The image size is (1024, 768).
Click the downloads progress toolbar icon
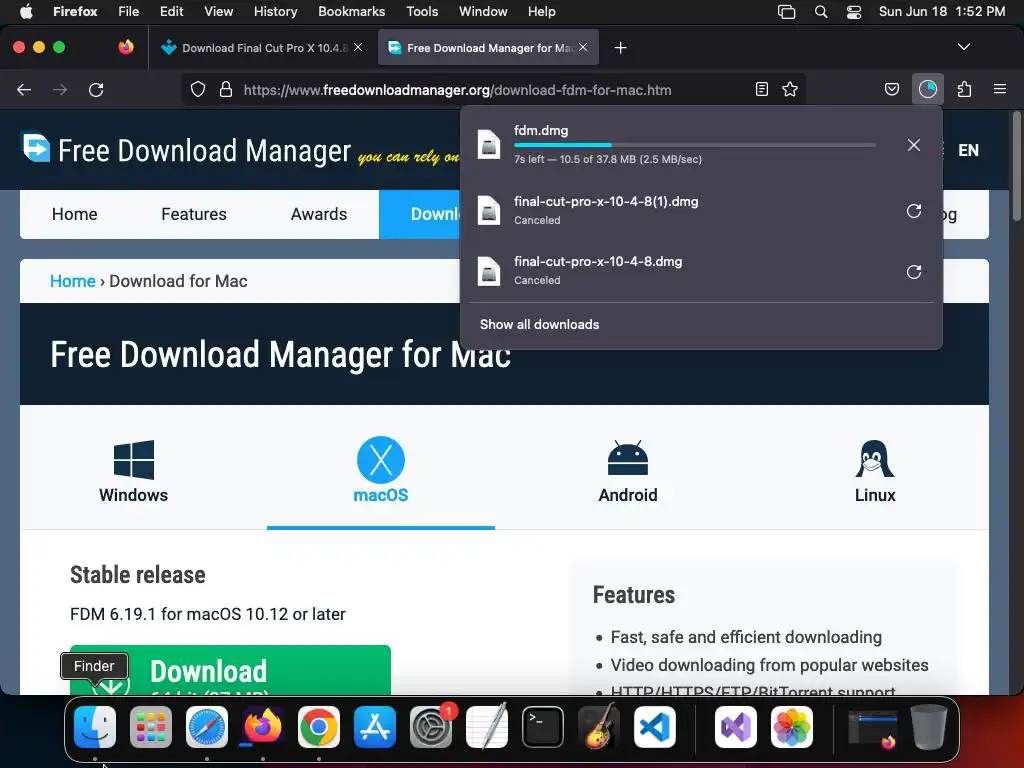[927, 89]
